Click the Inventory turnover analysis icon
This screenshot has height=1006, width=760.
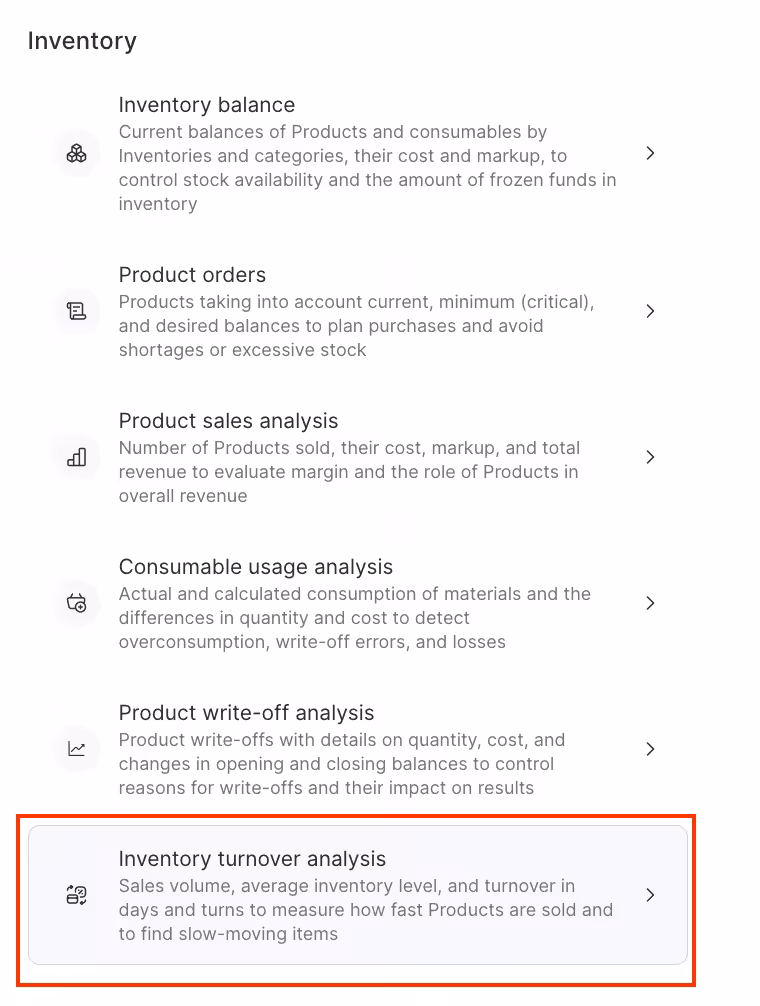pyautogui.click(x=77, y=895)
